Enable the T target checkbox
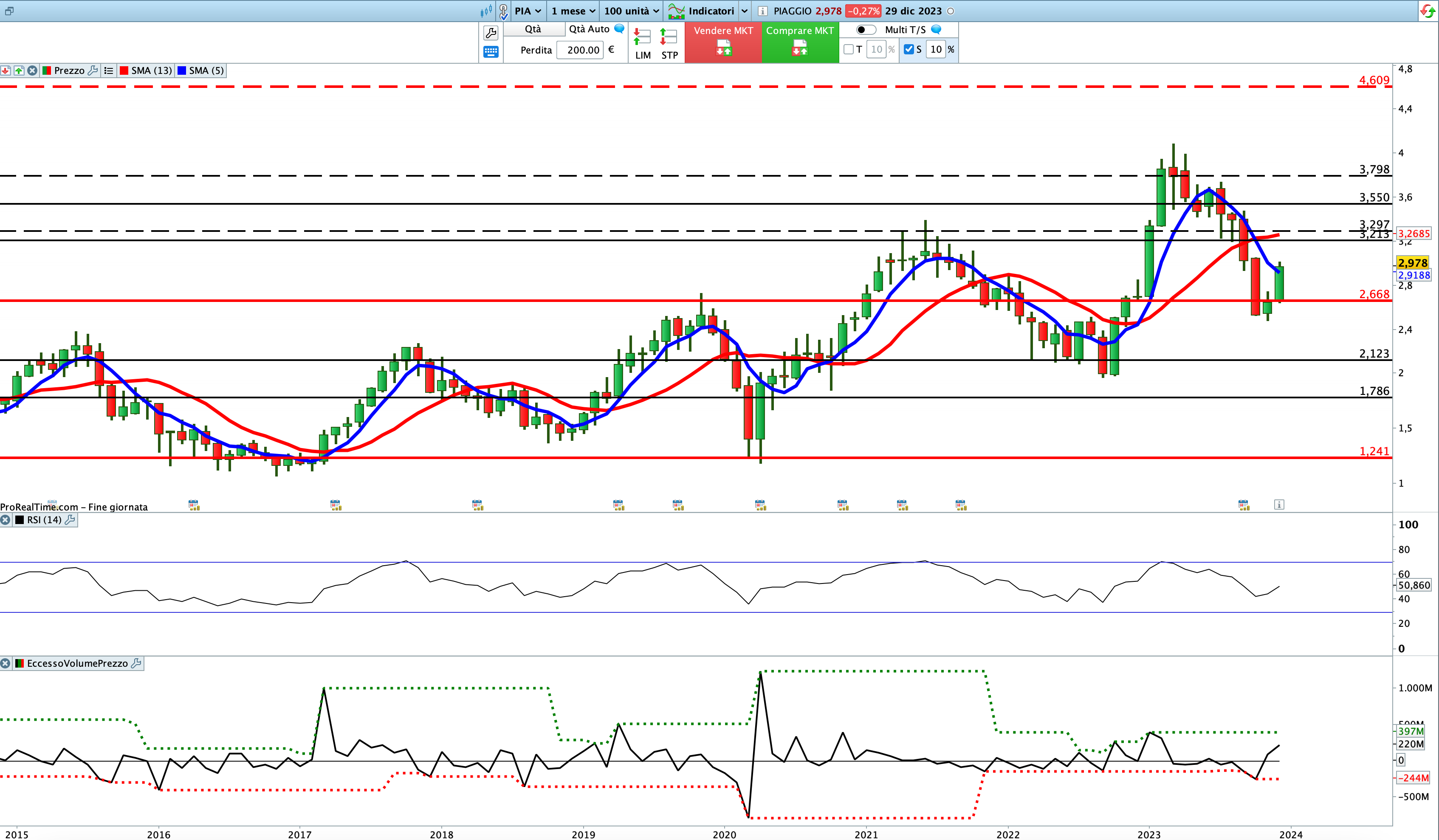Viewport: 1439px width, 840px height. pos(849,50)
